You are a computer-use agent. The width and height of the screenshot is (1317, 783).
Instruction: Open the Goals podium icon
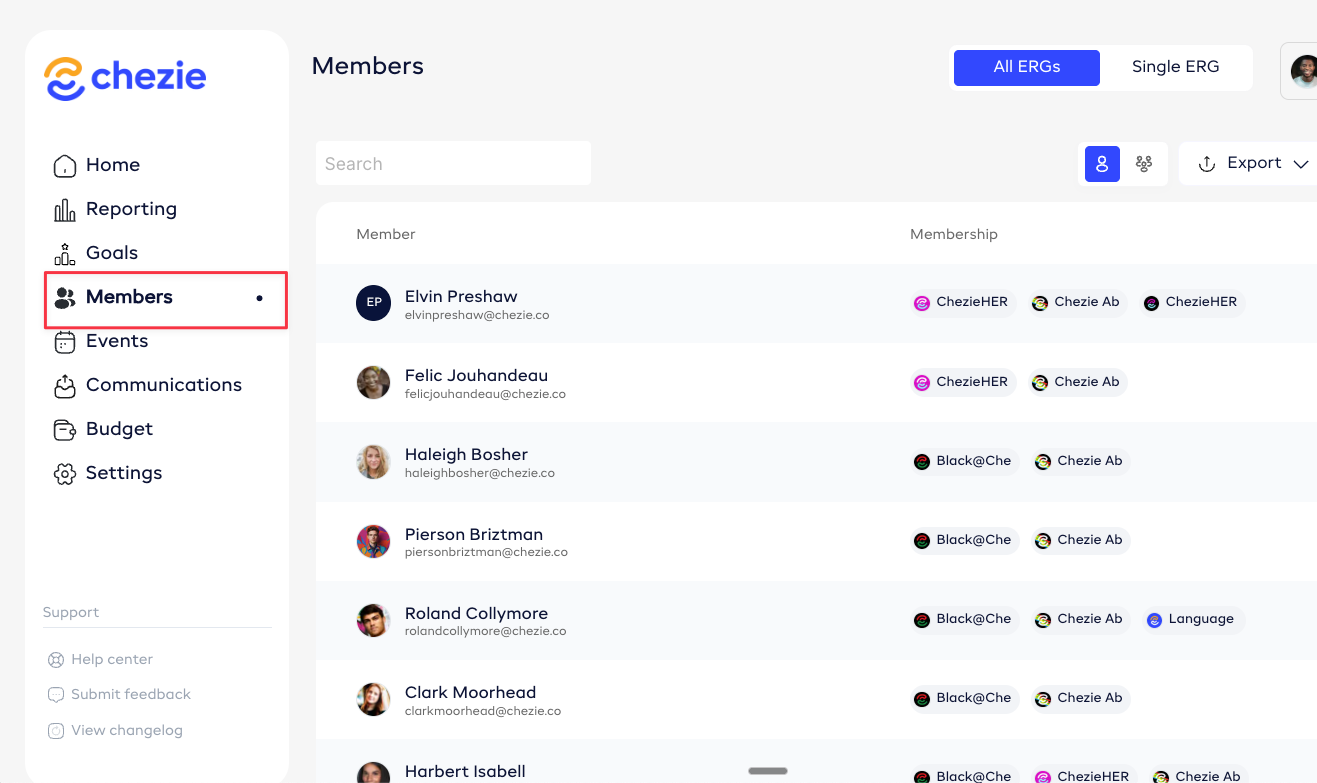(65, 253)
